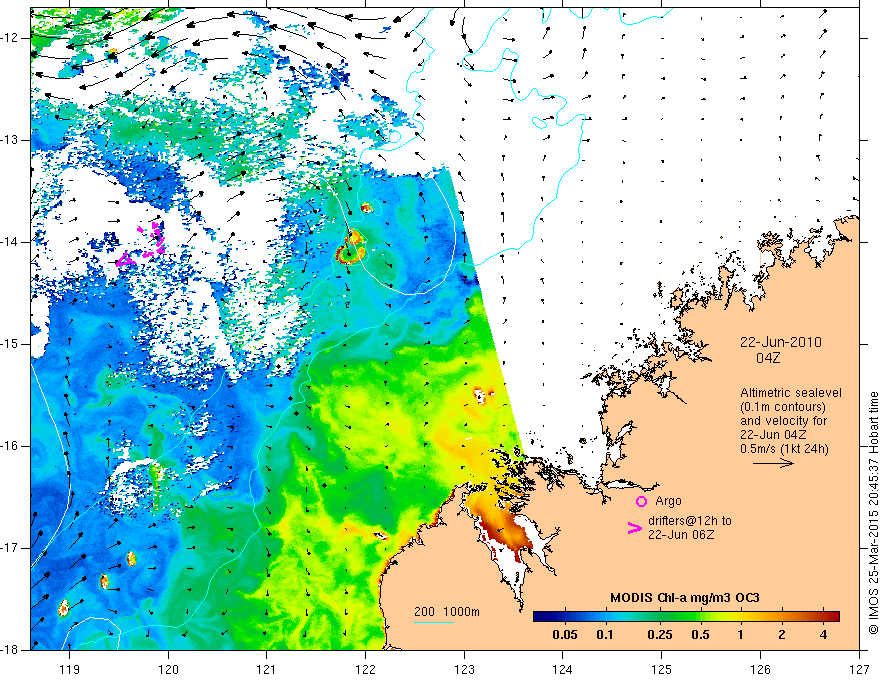
Task: Click longitude axis label '121'
Action: [x=267, y=669]
